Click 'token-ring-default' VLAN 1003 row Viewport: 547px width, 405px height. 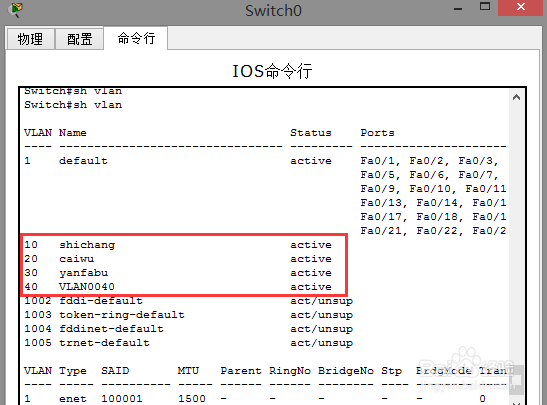tap(188, 315)
